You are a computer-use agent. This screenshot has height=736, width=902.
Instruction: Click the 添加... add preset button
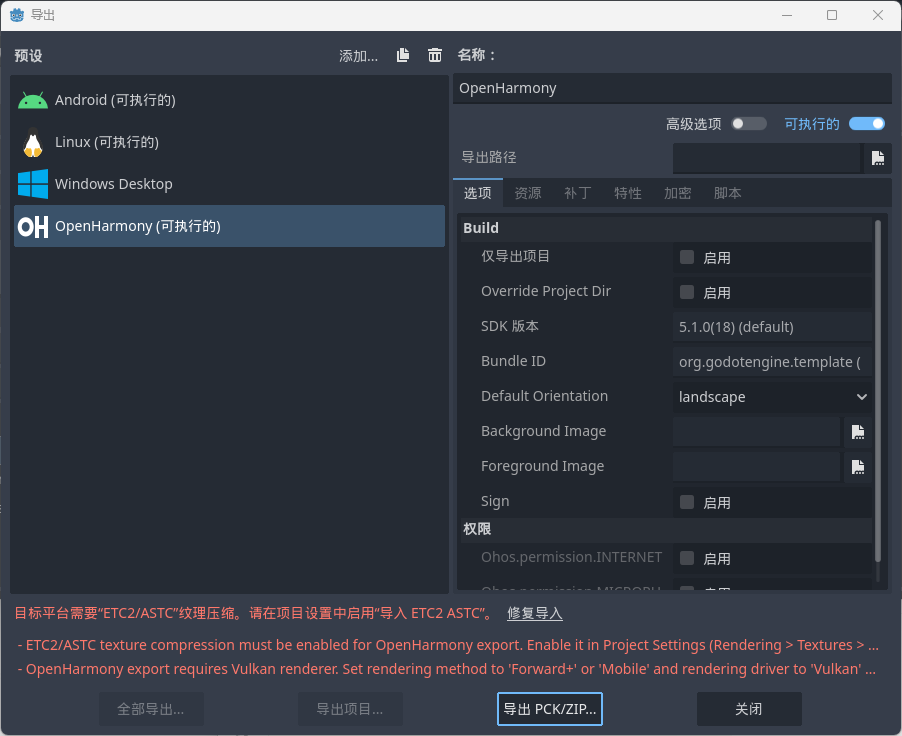tap(358, 56)
